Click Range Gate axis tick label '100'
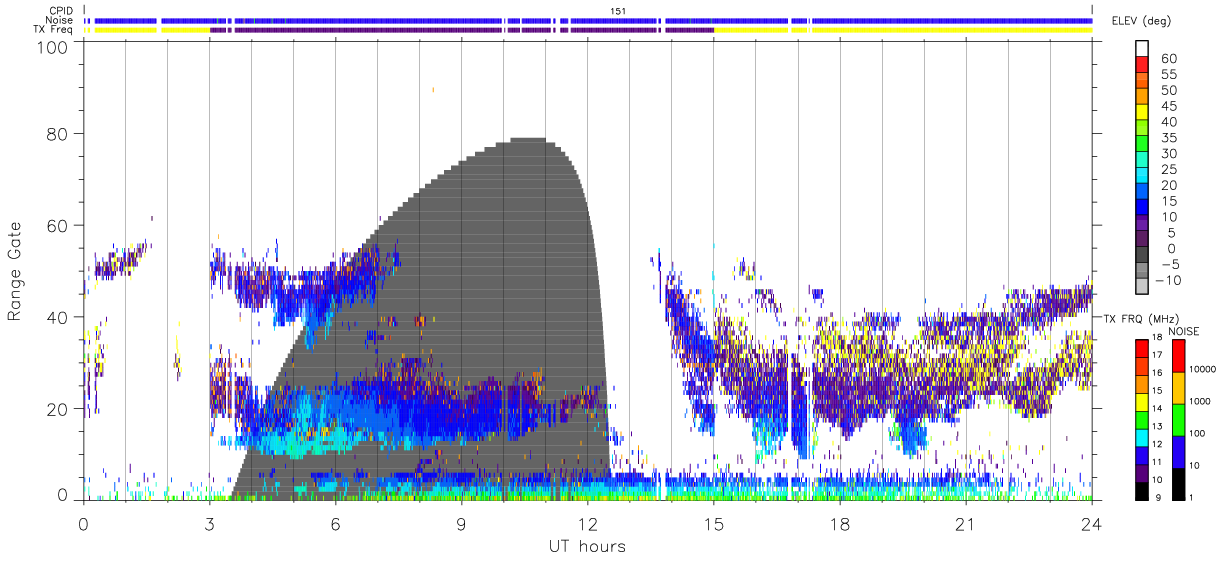1228x567 pixels. (54, 46)
